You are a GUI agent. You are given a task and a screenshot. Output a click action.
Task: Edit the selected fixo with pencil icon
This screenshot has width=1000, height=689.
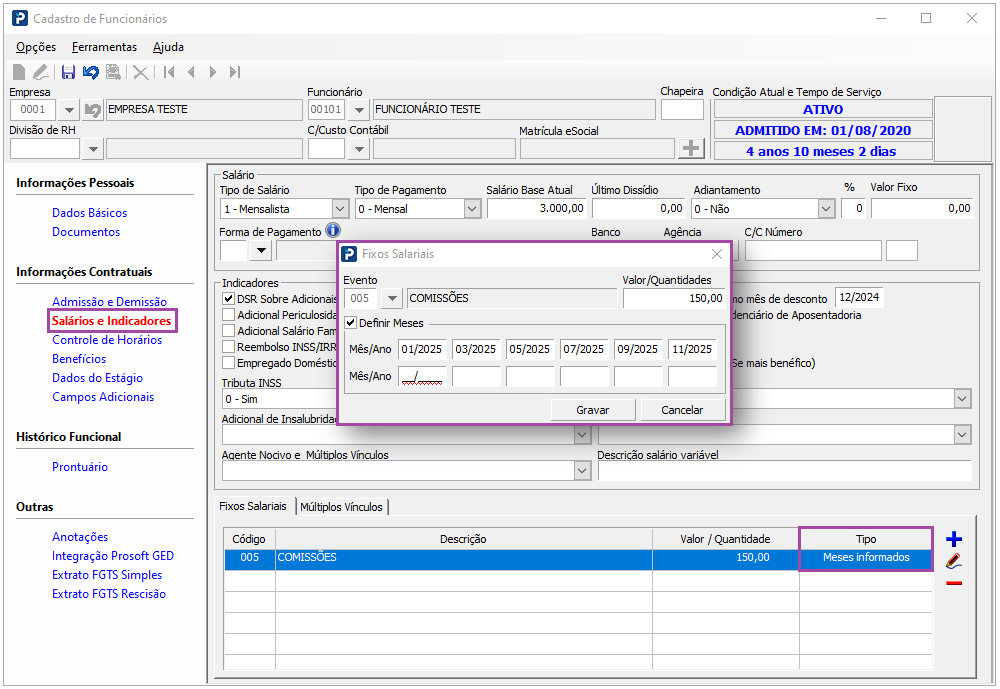point(953,561)
